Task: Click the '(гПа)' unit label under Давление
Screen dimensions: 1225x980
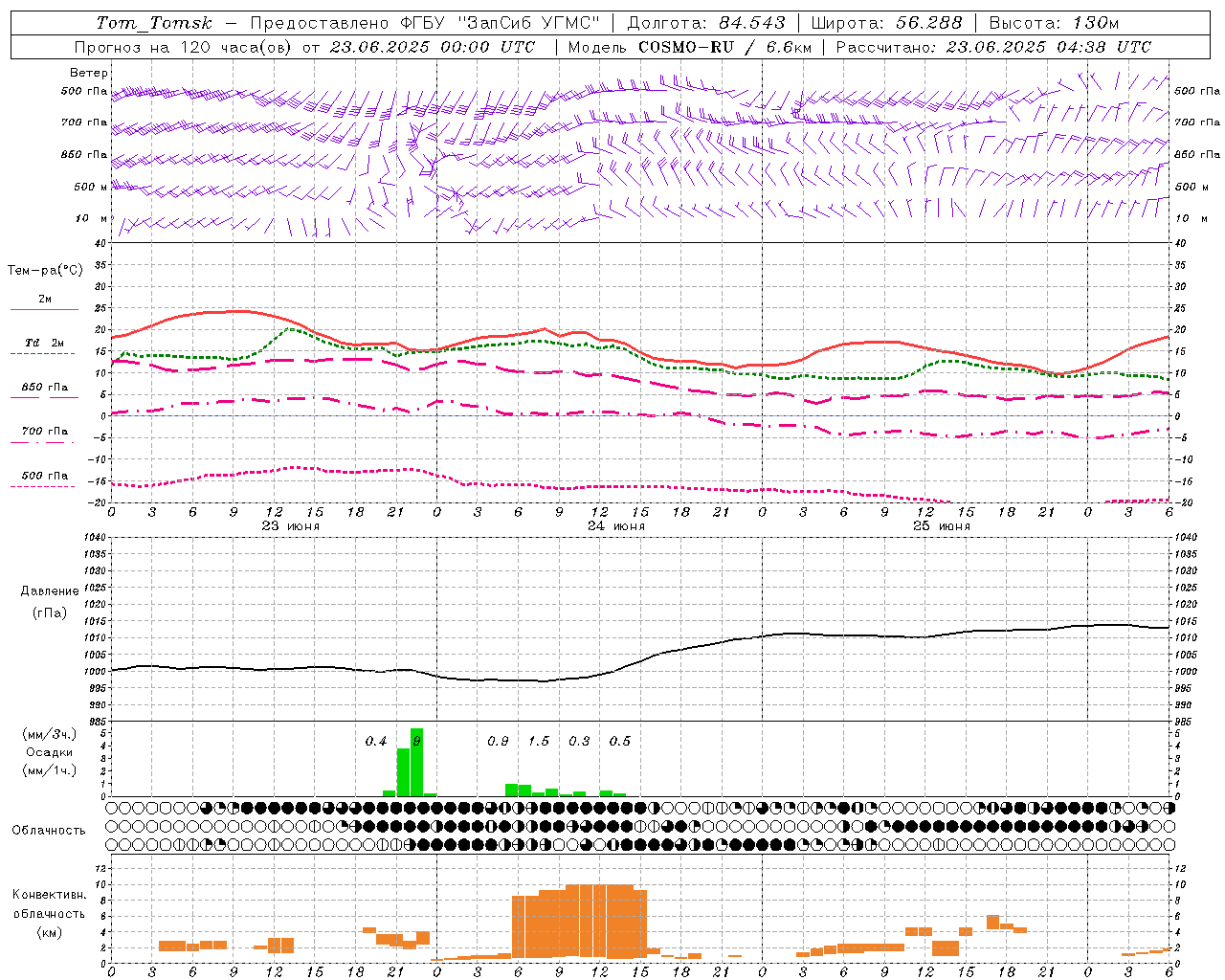Action: [49, 612]
